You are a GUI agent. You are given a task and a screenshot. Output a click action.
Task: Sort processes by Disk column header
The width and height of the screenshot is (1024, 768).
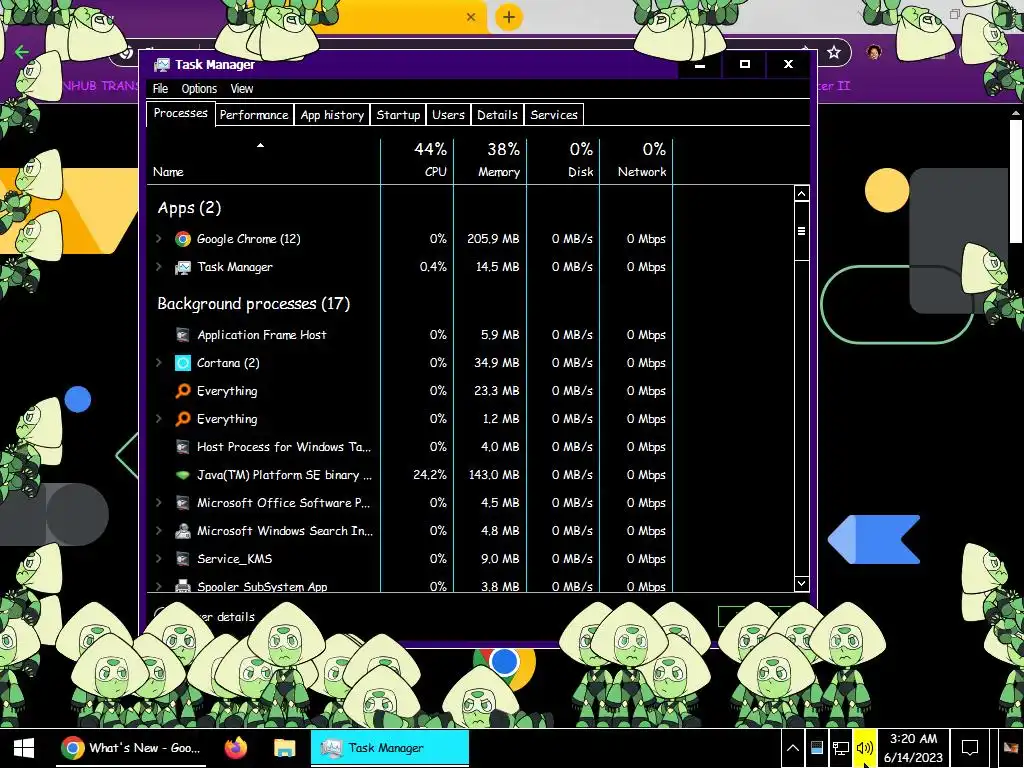coord(564,161)
